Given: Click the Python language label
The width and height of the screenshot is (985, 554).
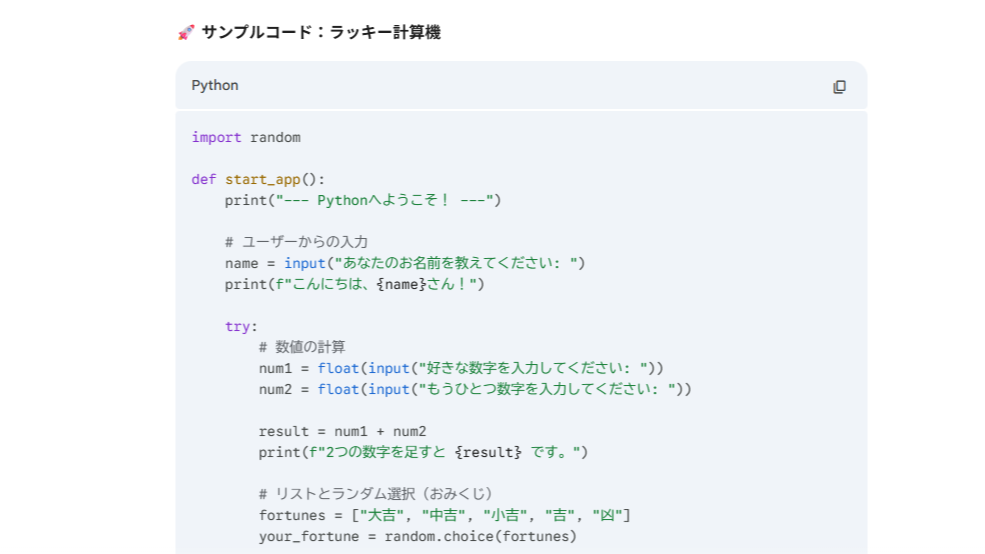Looking at the screenshot, I should click(215, 85).
